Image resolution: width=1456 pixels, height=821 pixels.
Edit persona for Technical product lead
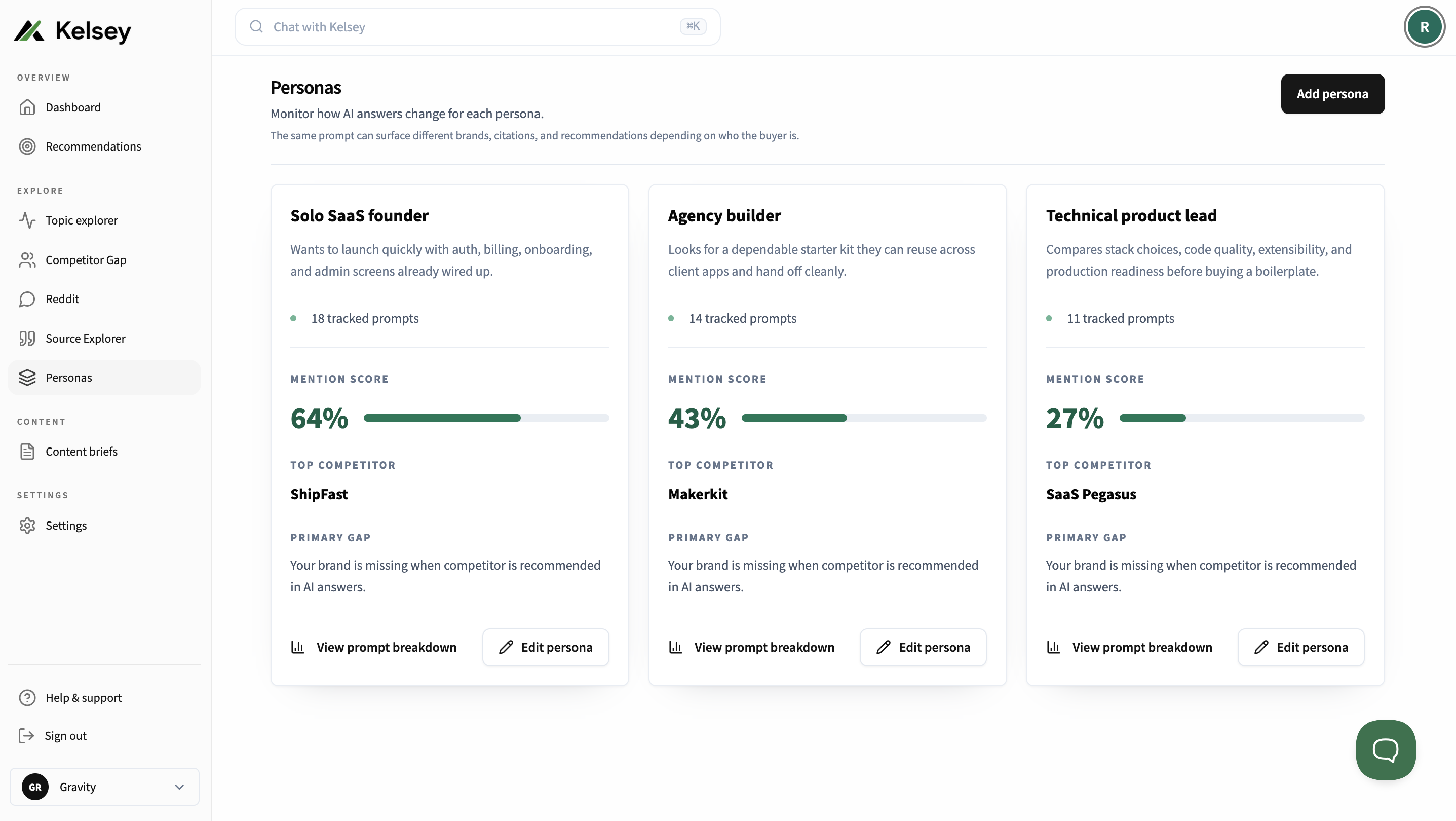click(x=1301, y=647)
